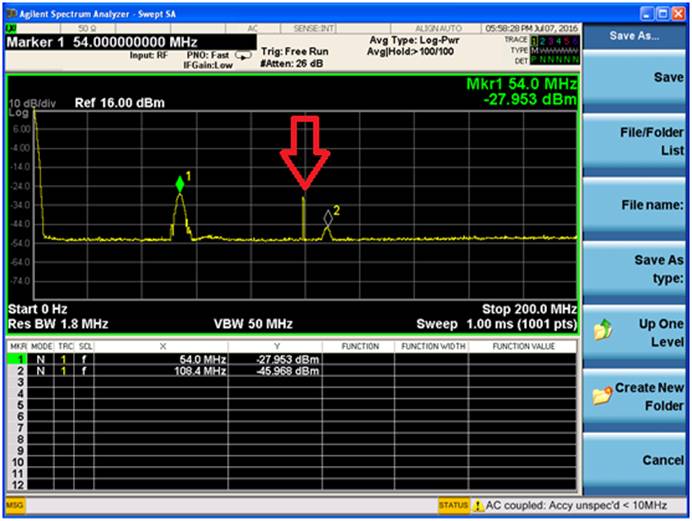Click the Input: RF label
Image resolution: width=692 pixels, height=521 pixels.
[x=149, y=55]
